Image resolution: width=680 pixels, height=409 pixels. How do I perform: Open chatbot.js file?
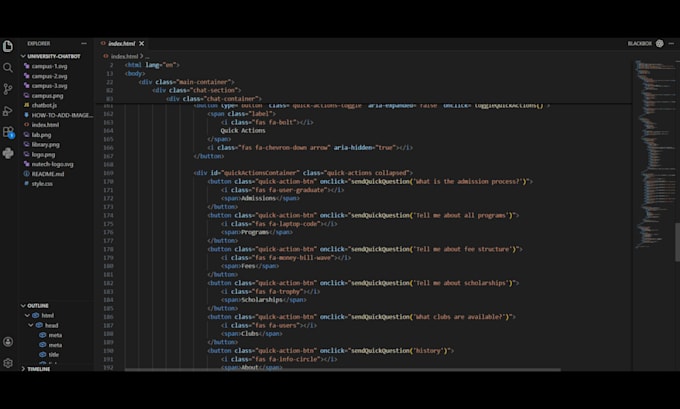tap(44, 105)
